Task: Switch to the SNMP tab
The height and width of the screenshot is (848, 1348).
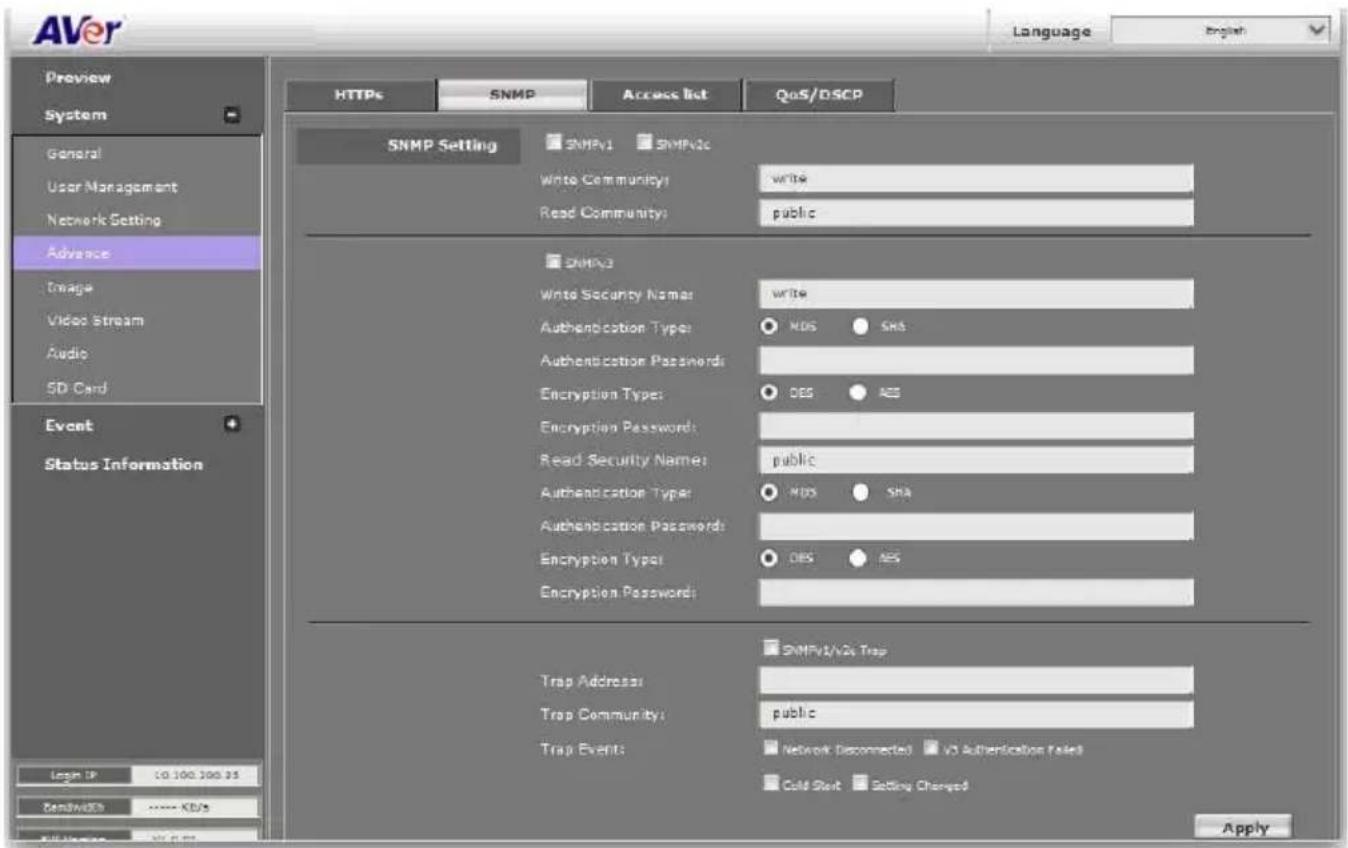Action: pyautogui.click(x=512, y=95)
